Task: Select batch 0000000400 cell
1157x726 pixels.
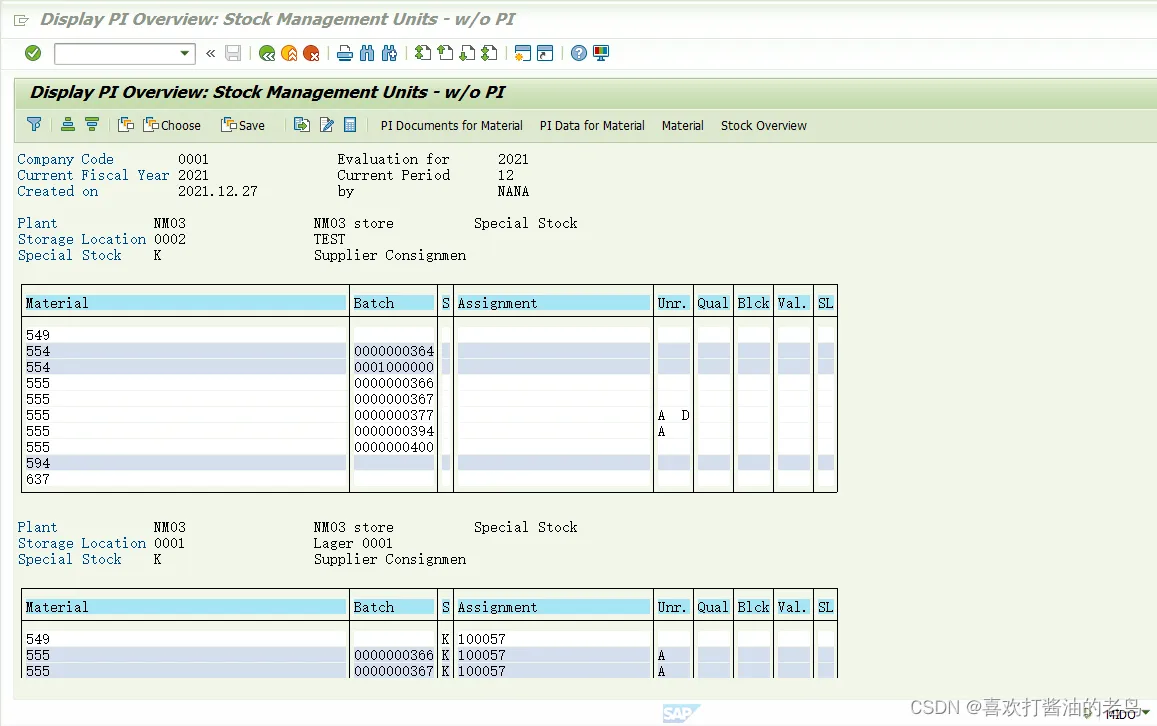Action: click(x=394, y=448)
